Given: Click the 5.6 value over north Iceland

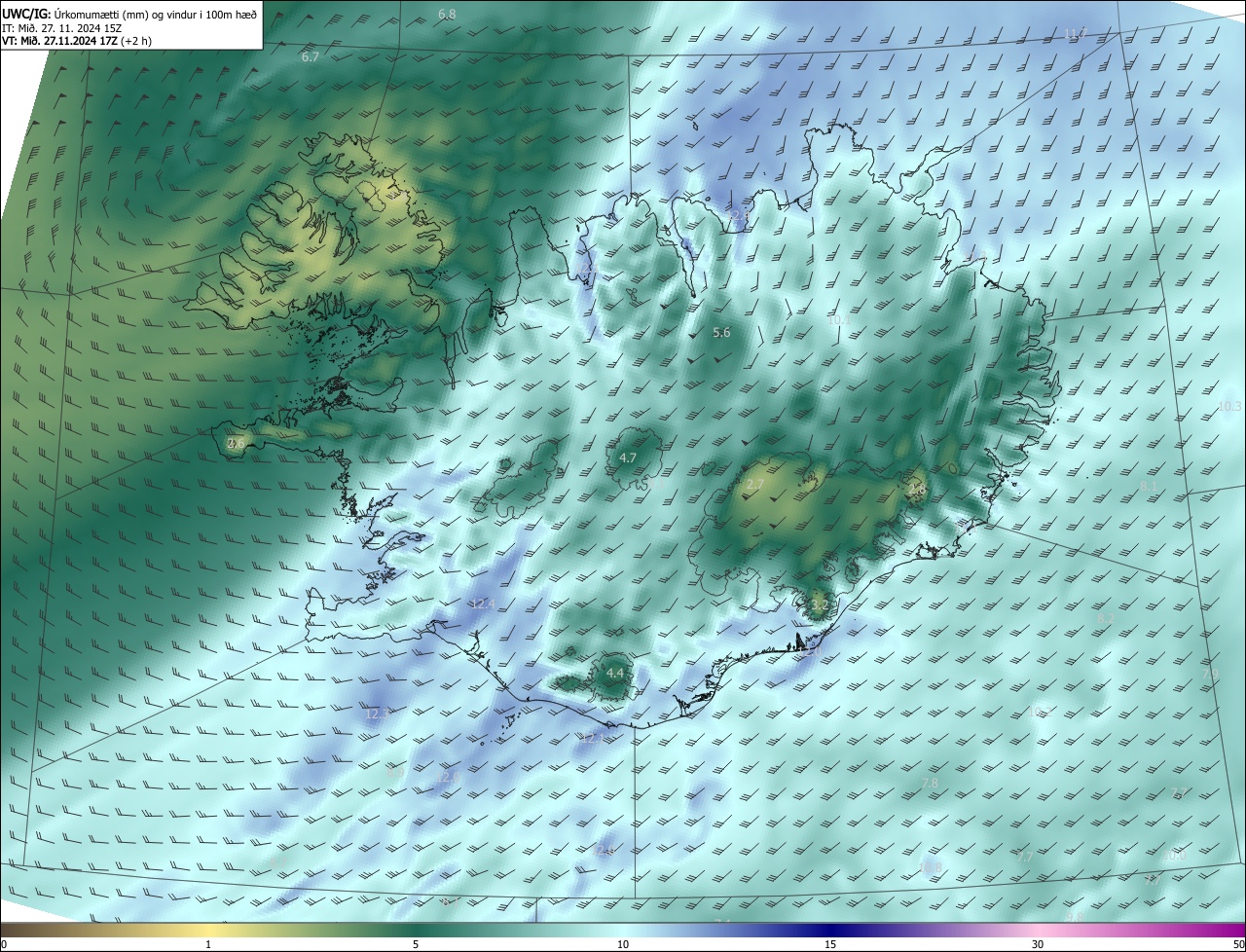Looking at the screenshot, I should pyautogui.click(x=721, y=333).
